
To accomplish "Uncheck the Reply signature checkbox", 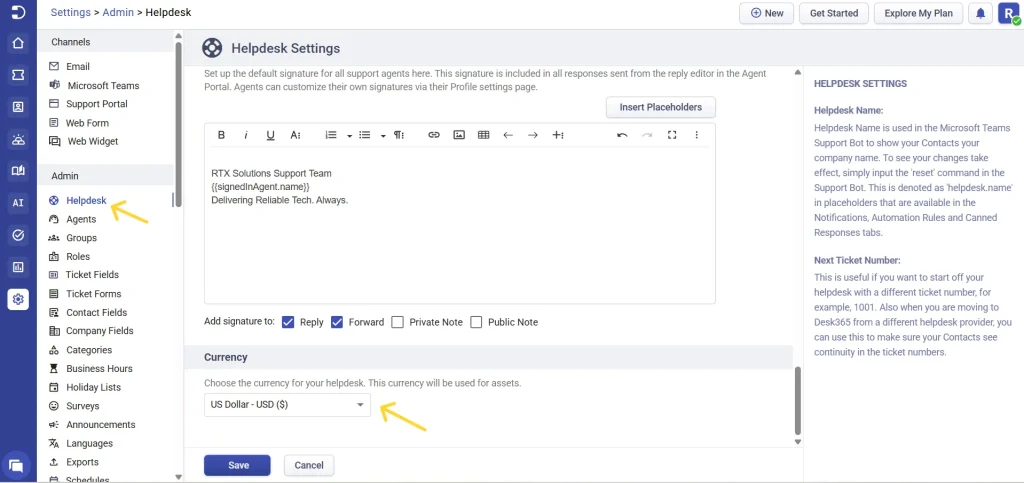I will point(288,322).
